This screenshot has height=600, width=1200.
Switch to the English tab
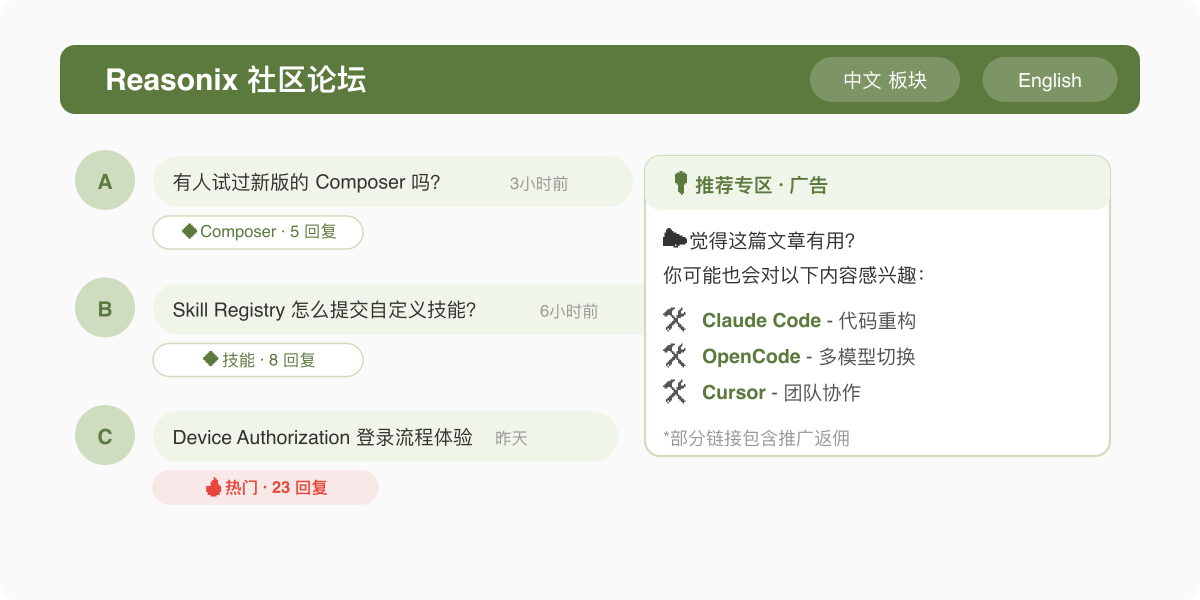pyautogui.click(x=1050, y=80)
